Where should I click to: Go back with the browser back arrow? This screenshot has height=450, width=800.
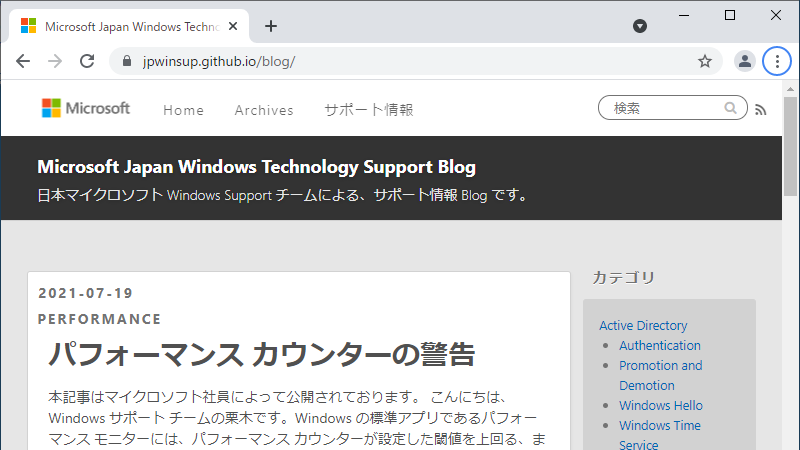23,61
